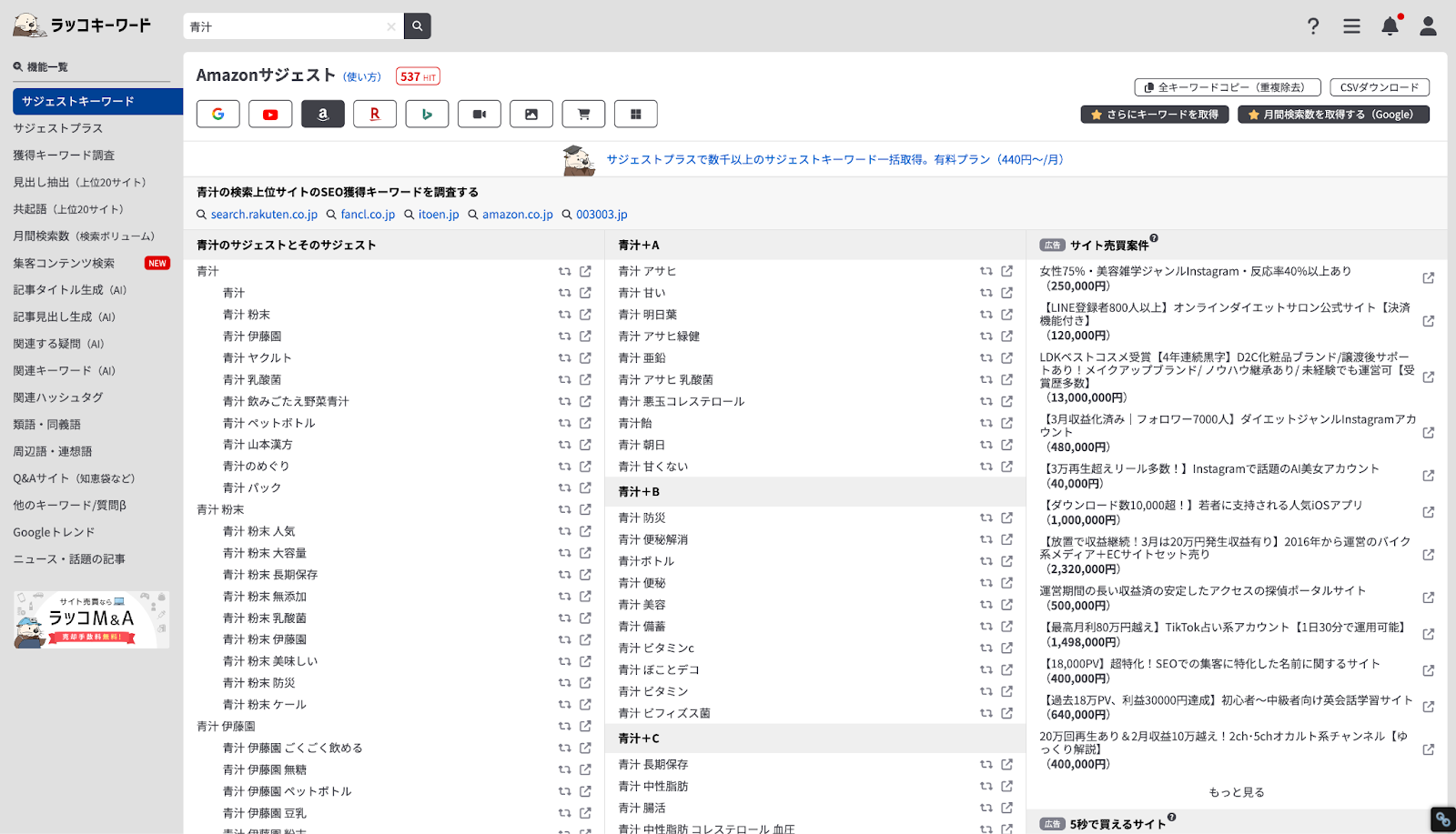Select the grid all-sources icon
Image resolution: width=1456 pixels, height=834 pixels.
(x=636, y=114)
